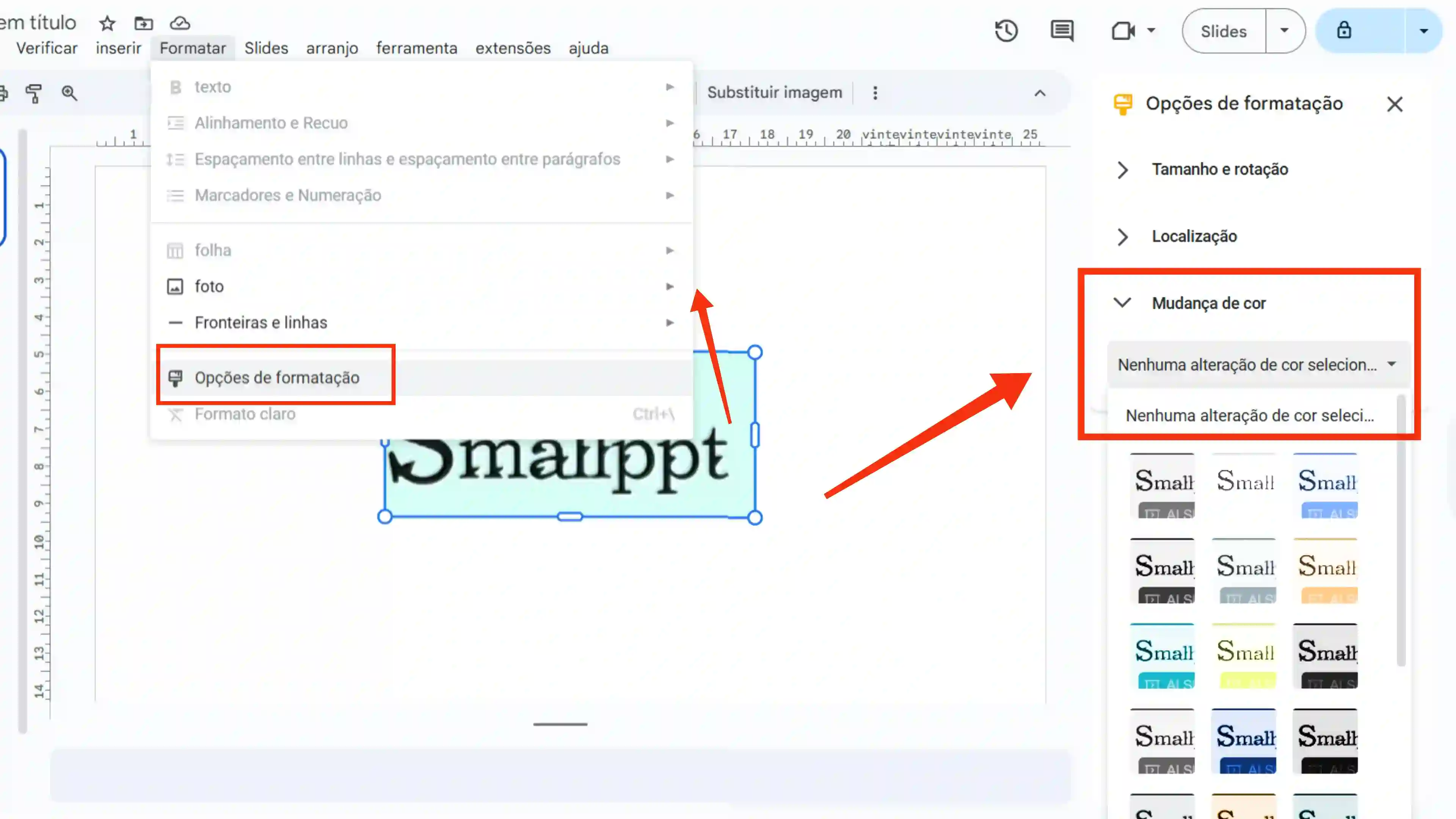Toggle the document lock sharing status
Screen dimensions: 1456x819
click(1345, 30)
